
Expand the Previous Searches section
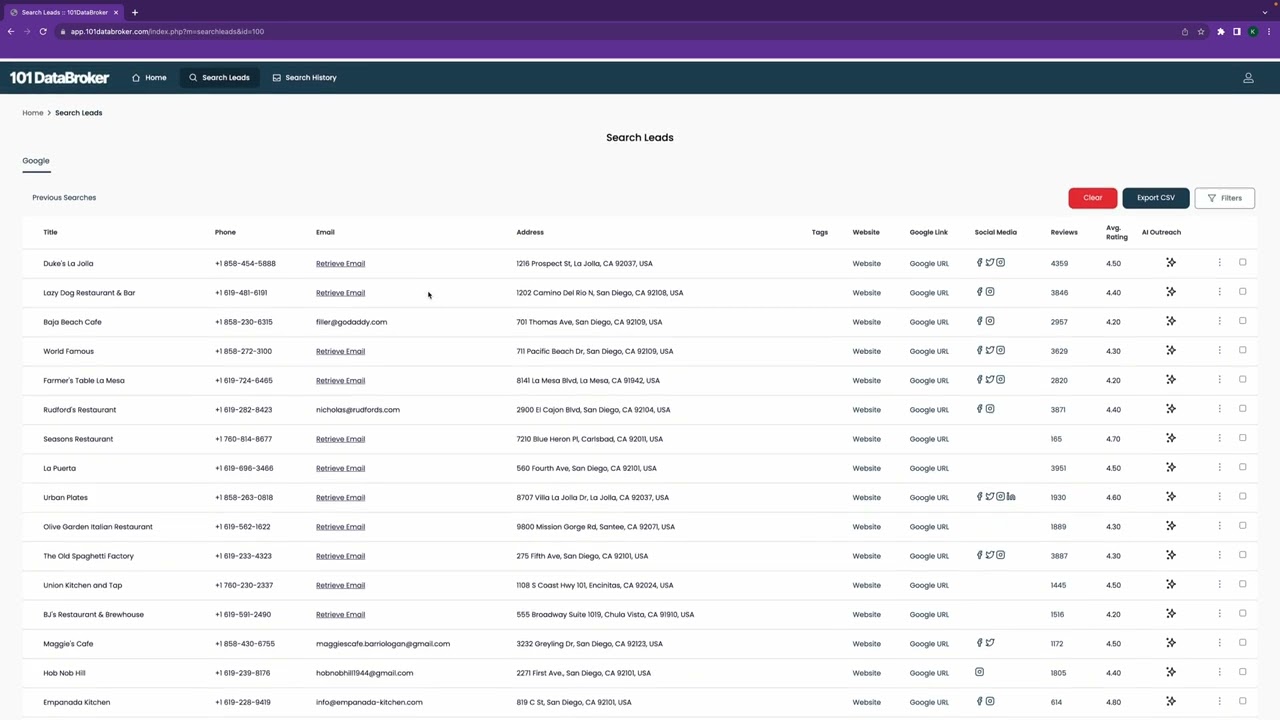64,197
